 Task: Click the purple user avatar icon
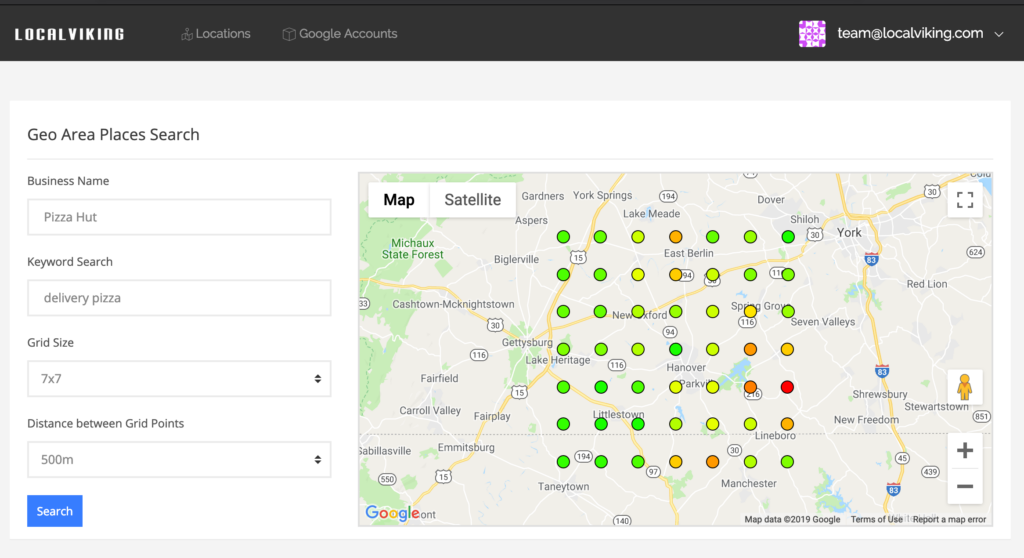[x=812, y=33]
